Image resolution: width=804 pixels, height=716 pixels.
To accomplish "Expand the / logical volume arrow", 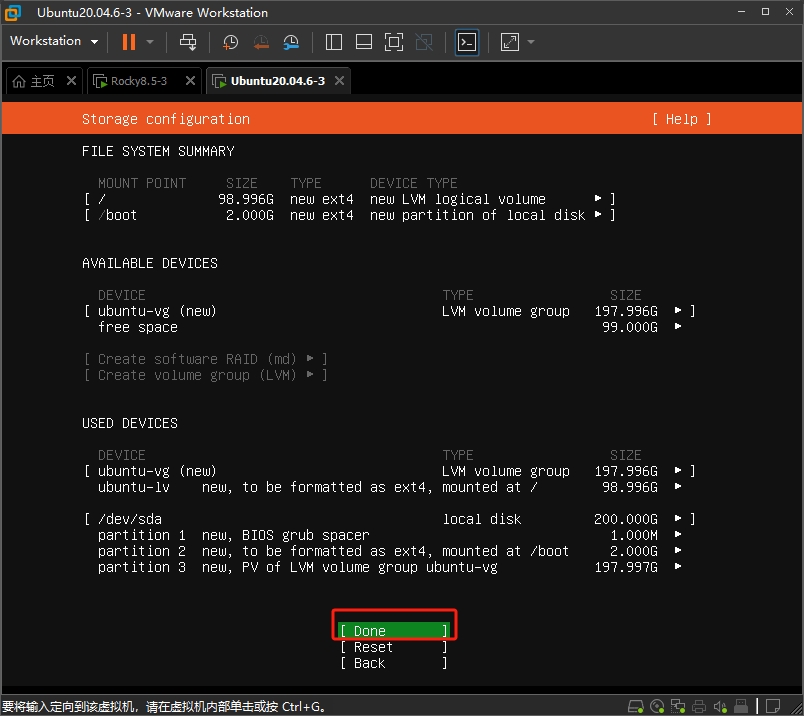I will tap(597, 198).
